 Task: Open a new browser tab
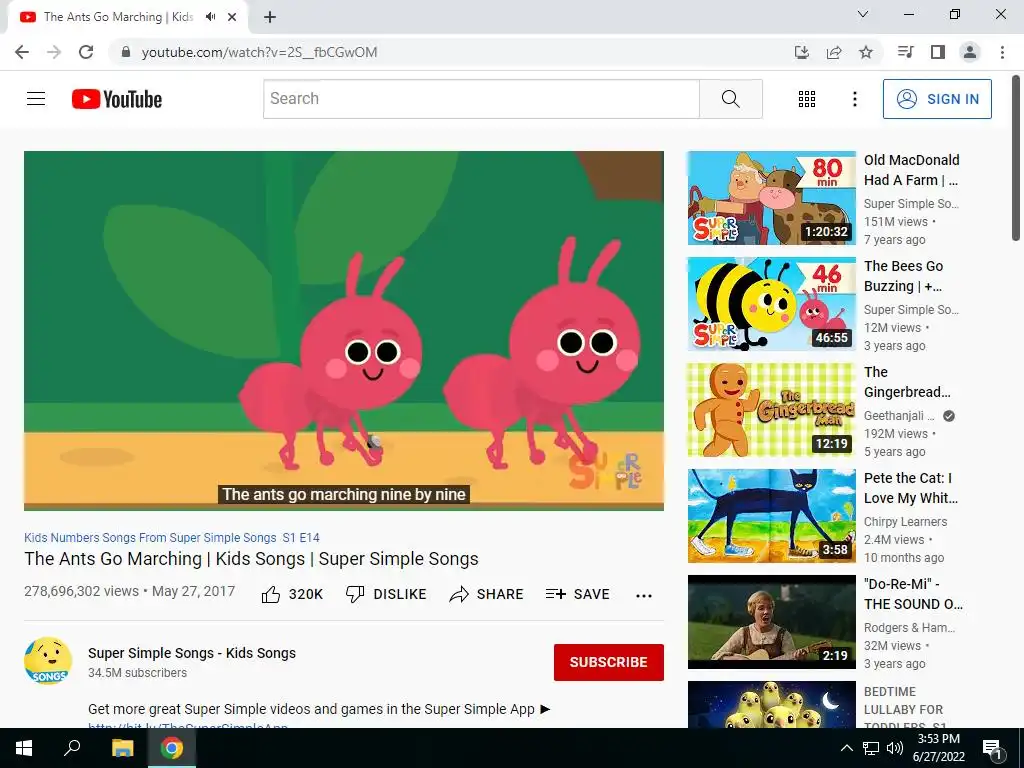click(x=270, y=17)
